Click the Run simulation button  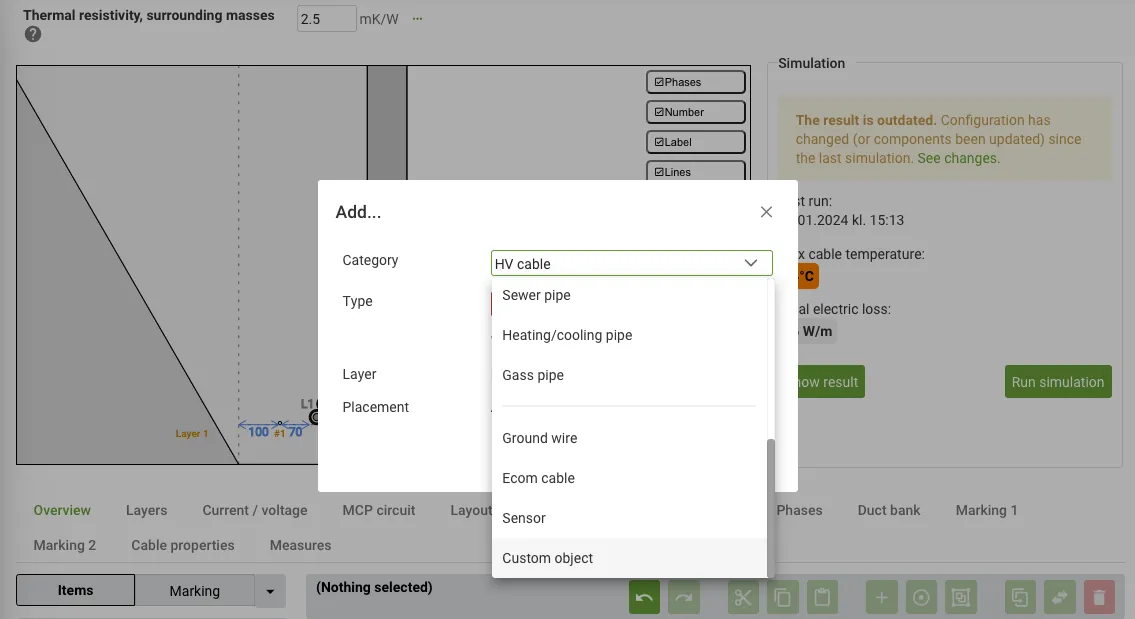(1058, 381)
